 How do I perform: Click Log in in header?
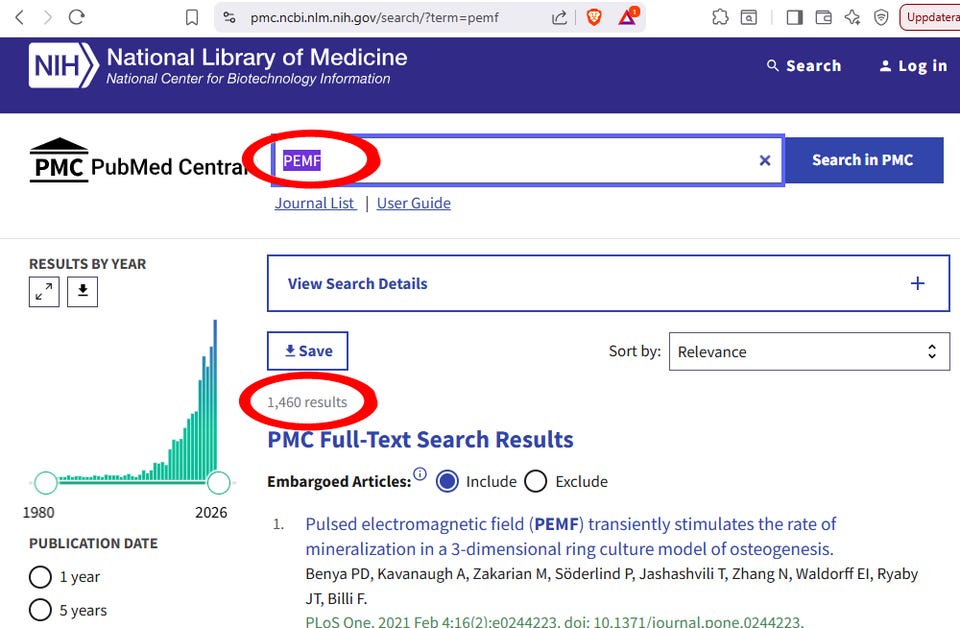coord(912,66)
